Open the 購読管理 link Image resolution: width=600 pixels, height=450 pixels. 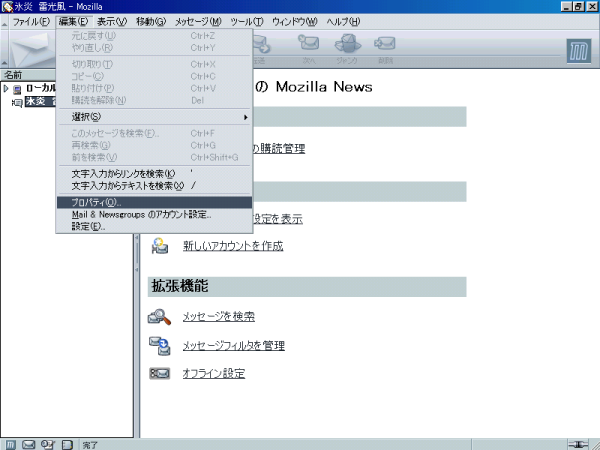click(x=279, y=148)
